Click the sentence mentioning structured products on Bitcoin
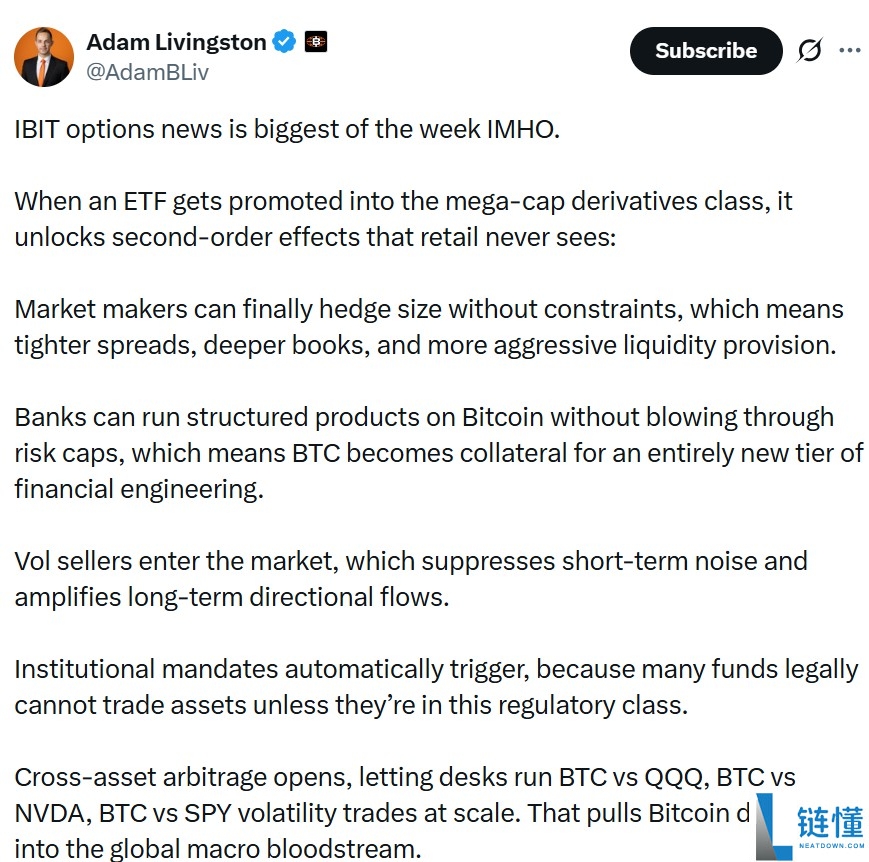This screenshot has width=869, height=862. click(430, 452)
